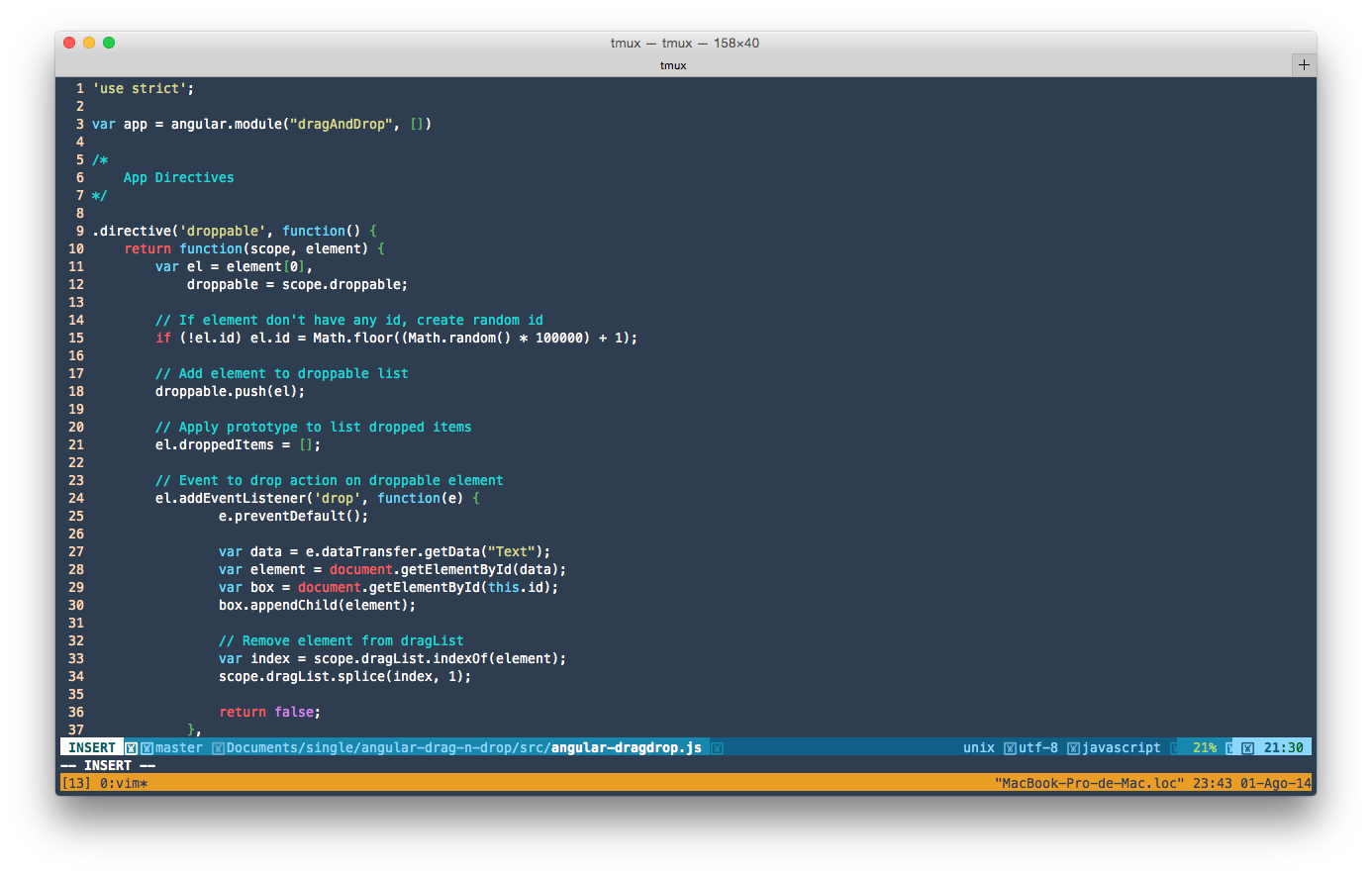Click the 'javascript' filetype indicator
Screen dimensions: 1372x875
[x=1122, y=747]
